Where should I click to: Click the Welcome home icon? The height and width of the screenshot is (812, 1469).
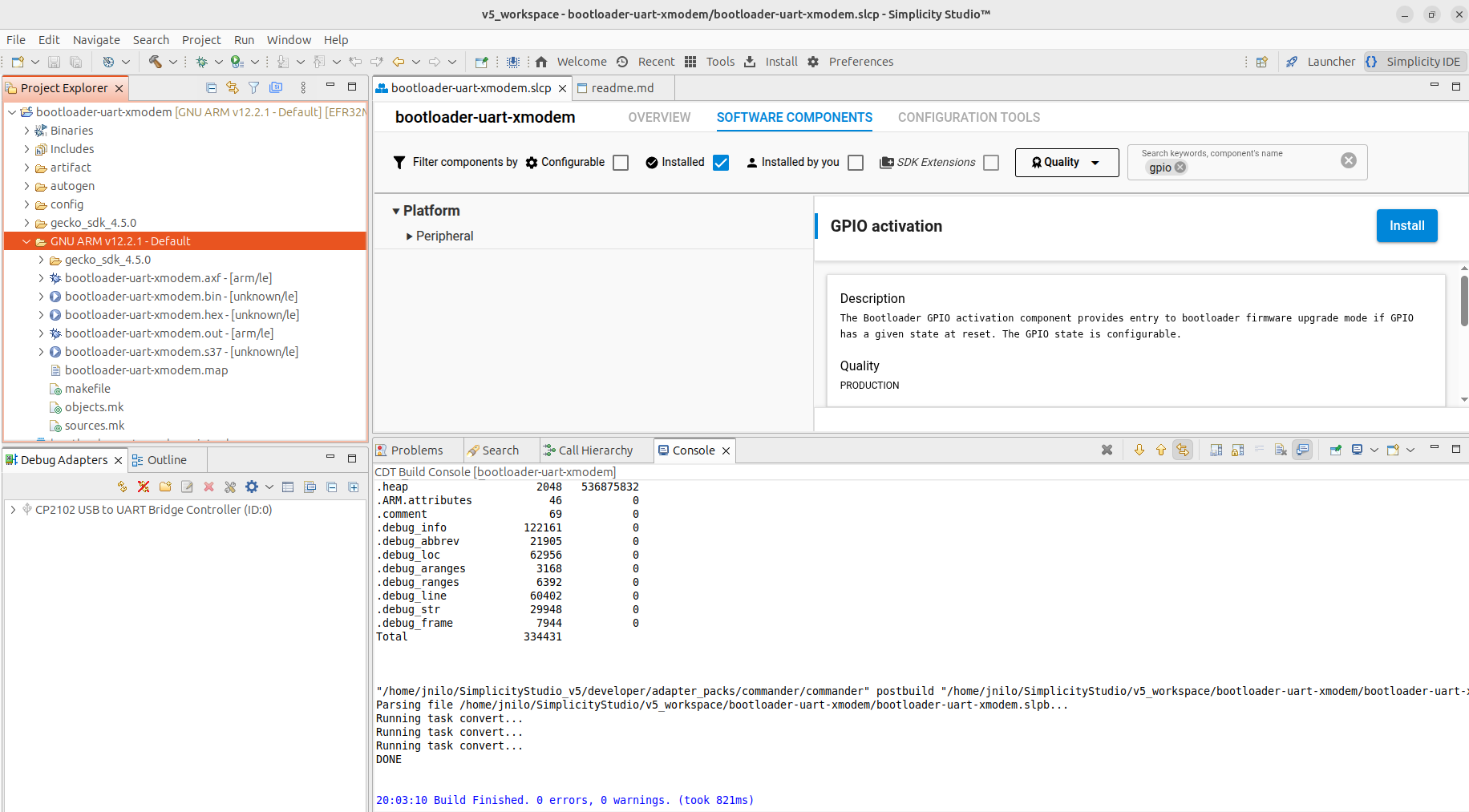click(542, 62)
